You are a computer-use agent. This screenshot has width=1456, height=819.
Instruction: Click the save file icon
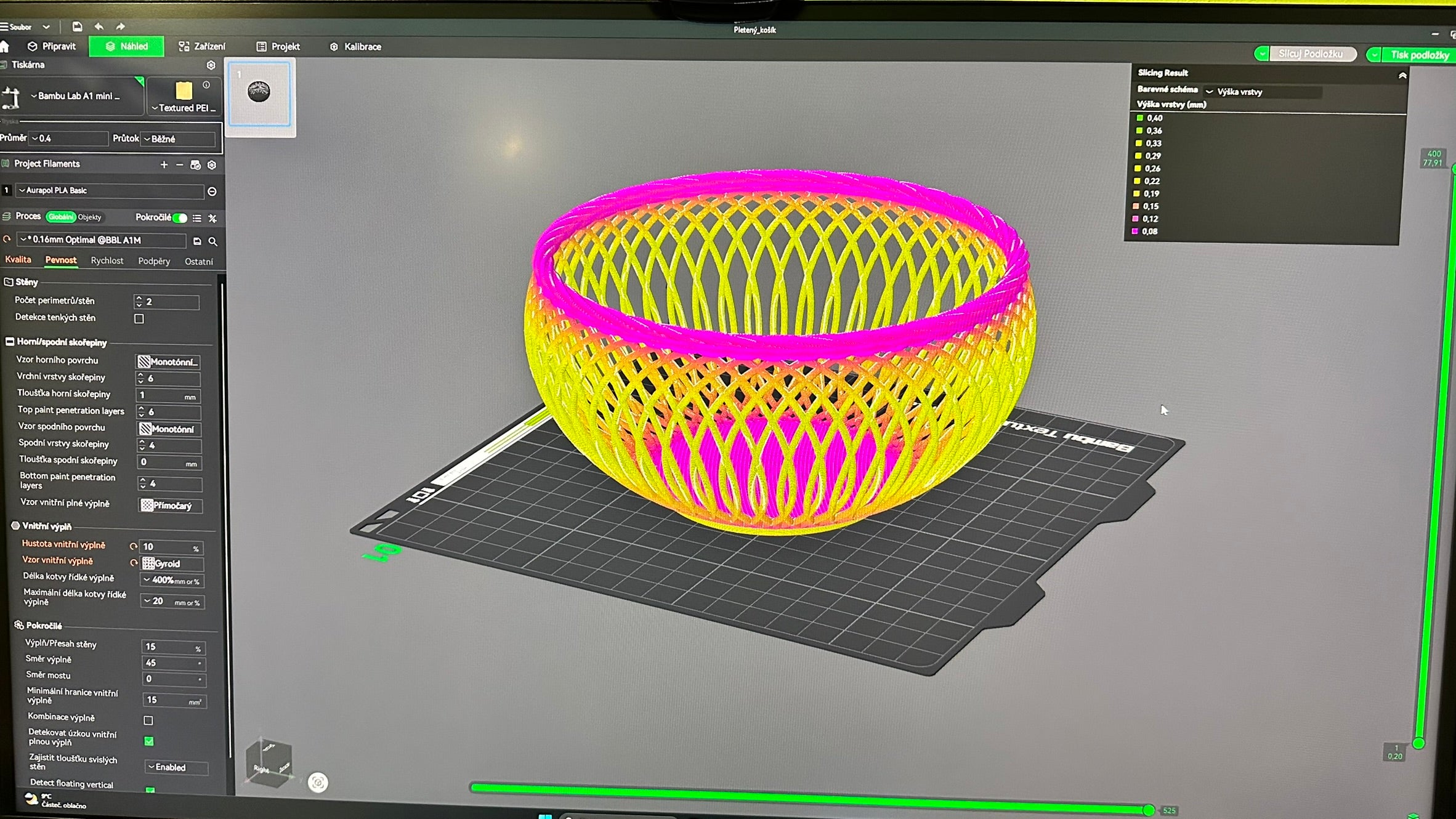(77, 26)
